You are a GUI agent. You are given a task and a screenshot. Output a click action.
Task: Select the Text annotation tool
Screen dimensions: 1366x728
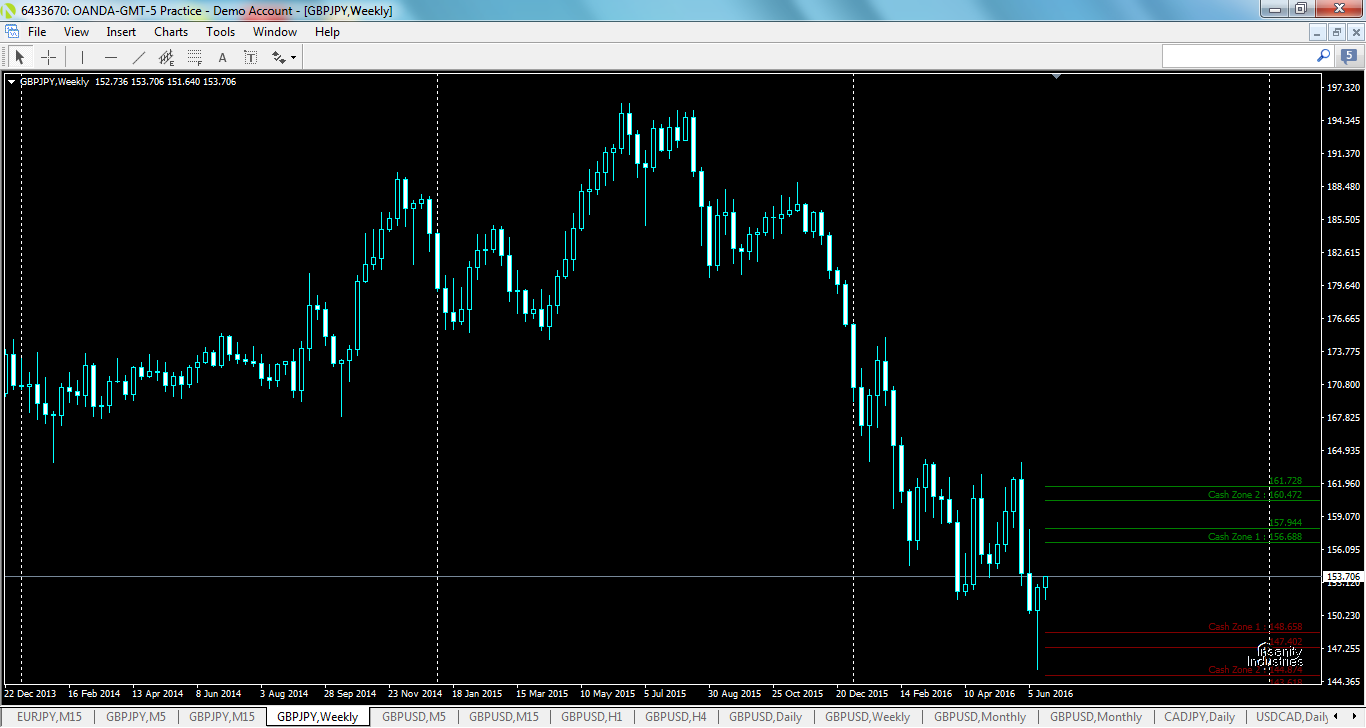tap(222, 56)
